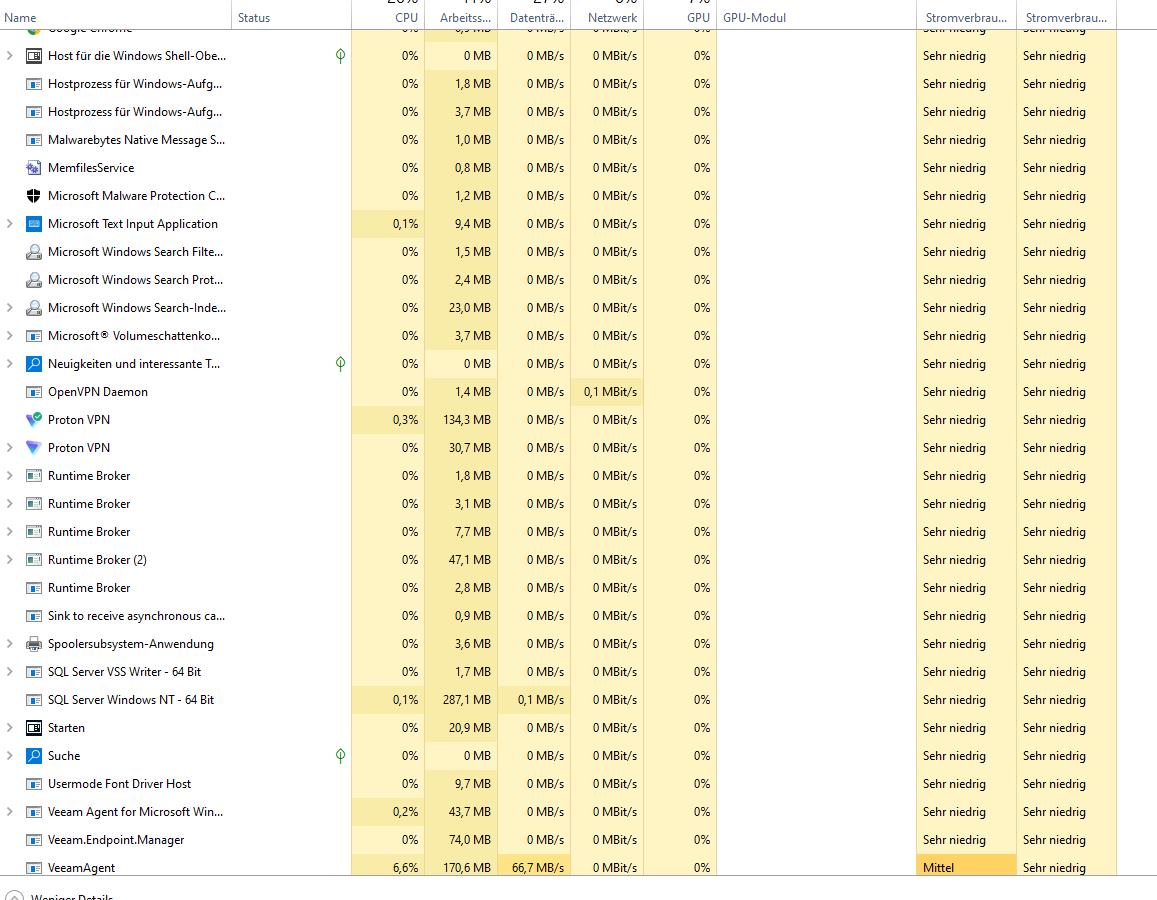Click the Starten process icon
This screenshot has height=900, width=1157.
click(33, 728)
